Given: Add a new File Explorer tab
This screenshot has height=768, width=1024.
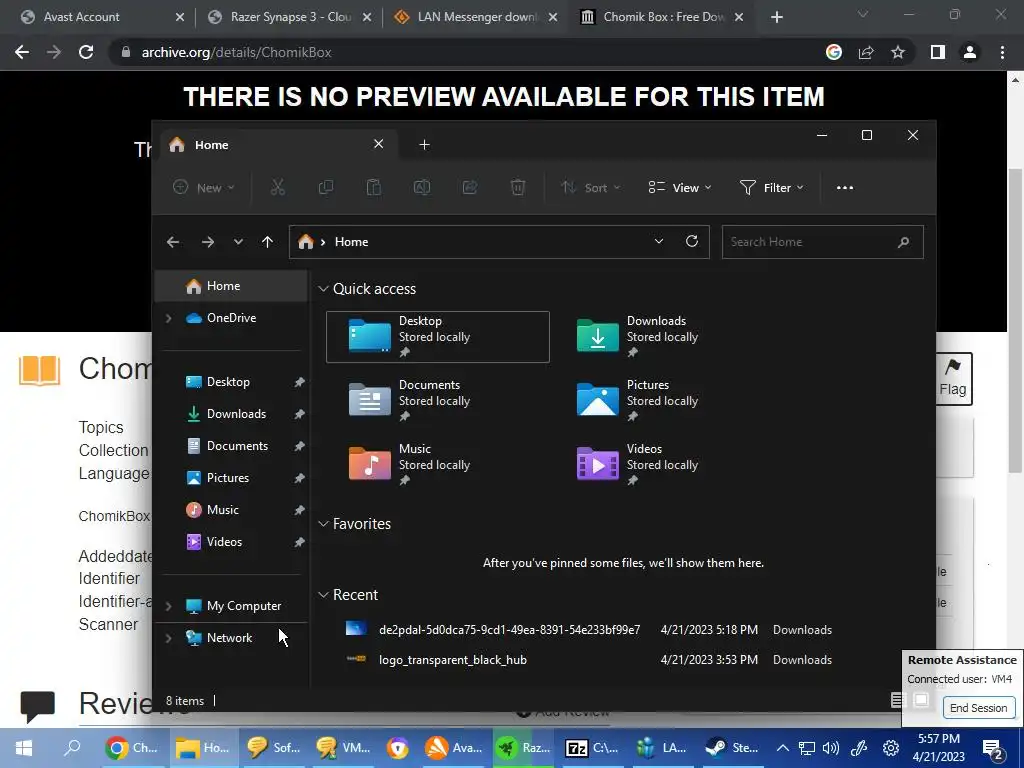Looking at the screenshot, I should [x=424, y=145].
